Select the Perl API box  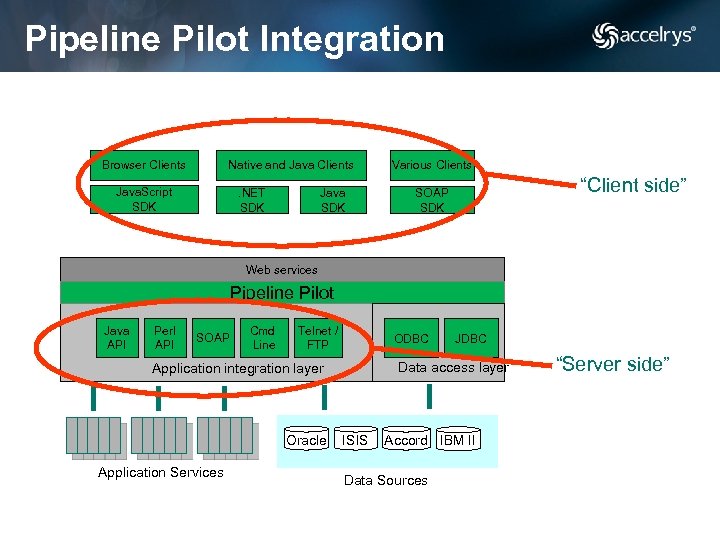[x=165, y=338]
